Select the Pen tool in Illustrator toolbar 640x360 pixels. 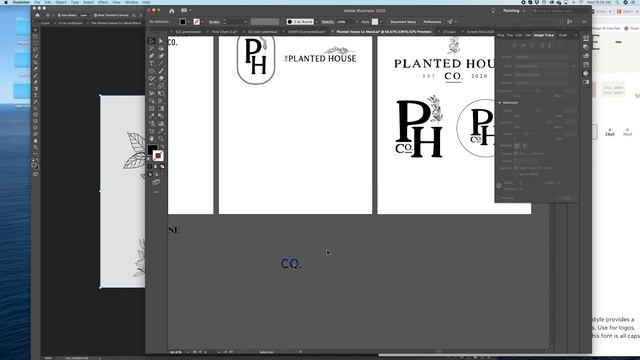pyautogui.click(x=151, y=56)
